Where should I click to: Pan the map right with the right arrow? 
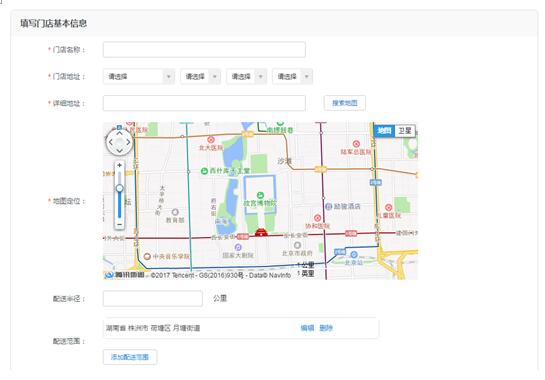(128, 142)
